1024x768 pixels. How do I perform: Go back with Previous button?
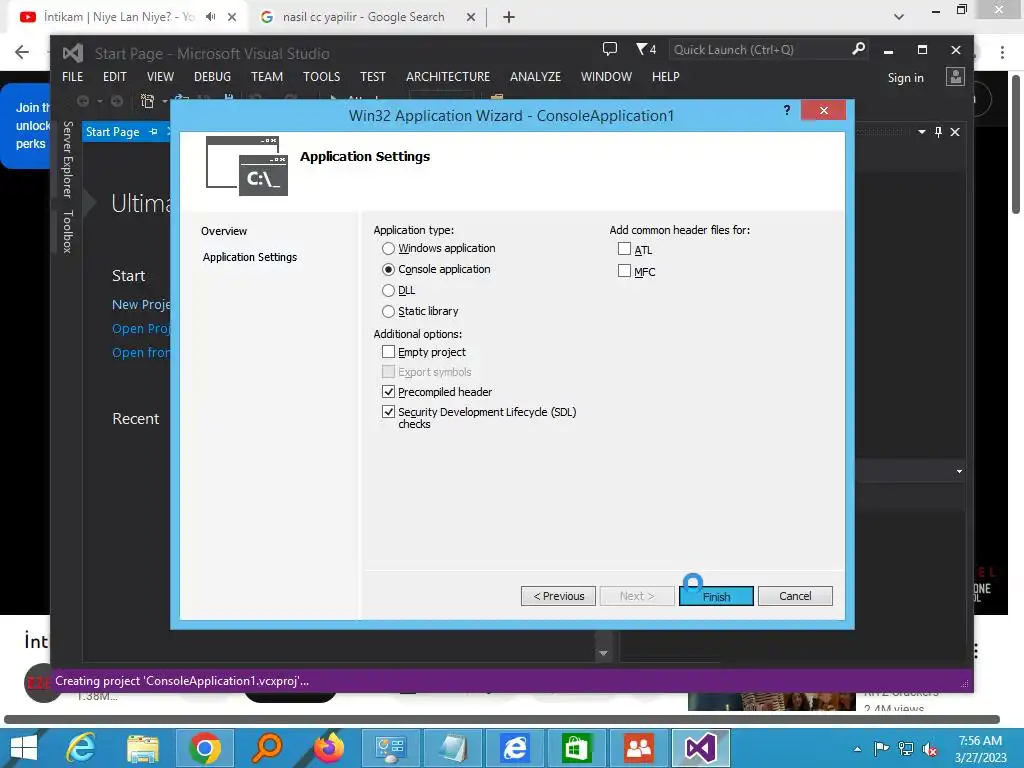pyautogui.click(x=558, y=596)
